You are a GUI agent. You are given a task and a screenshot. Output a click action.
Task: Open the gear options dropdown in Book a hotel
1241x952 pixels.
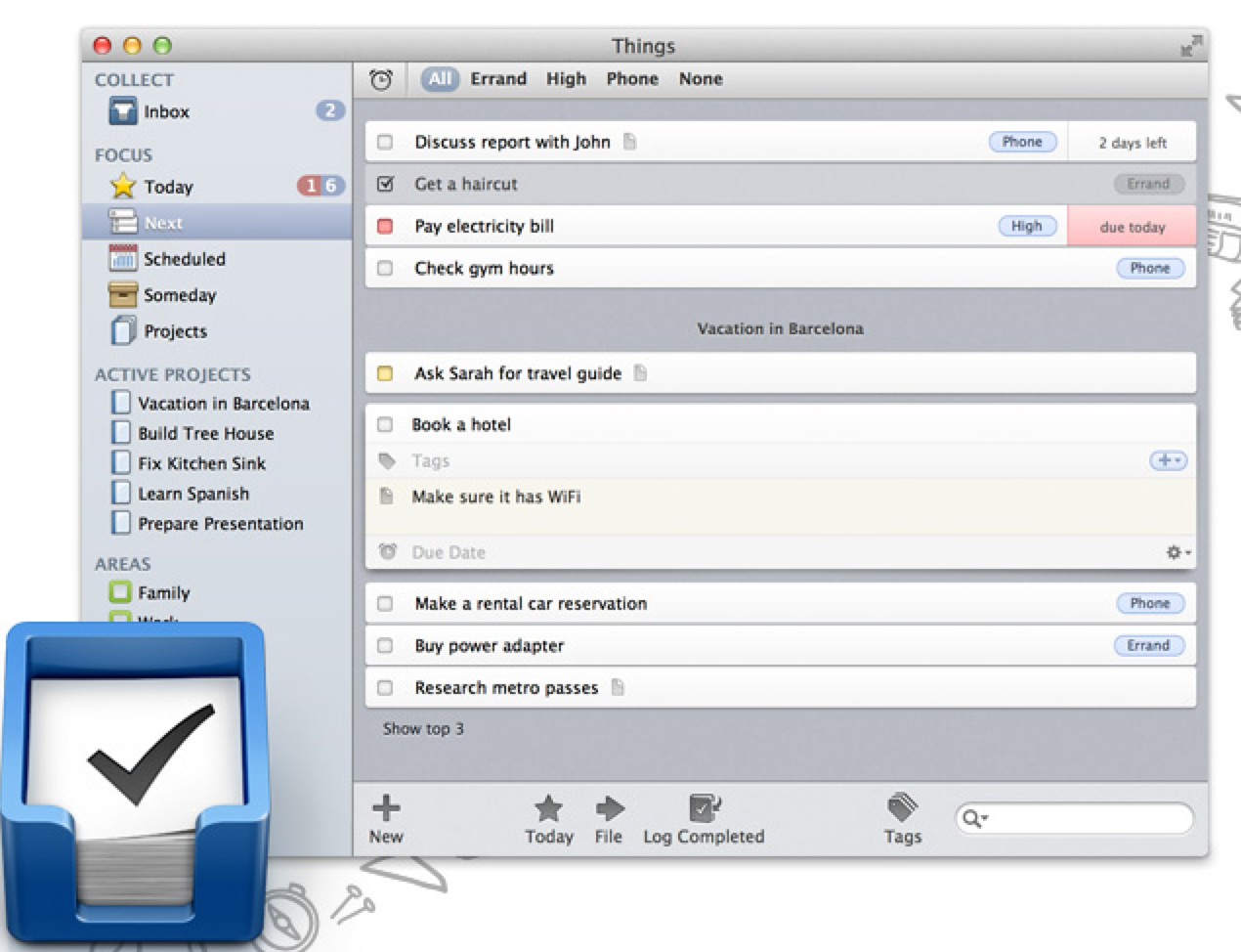pos(1178,552)
